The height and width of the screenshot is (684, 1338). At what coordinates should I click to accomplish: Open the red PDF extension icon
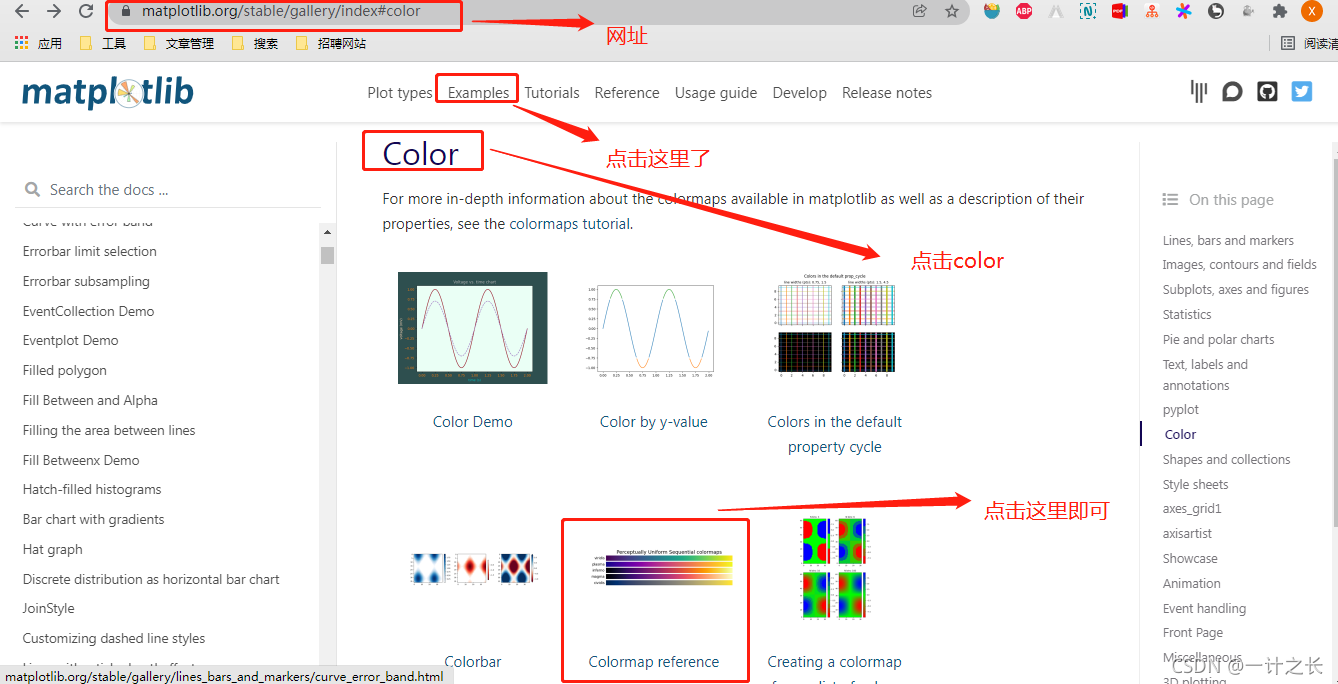tap(1120, 12)
